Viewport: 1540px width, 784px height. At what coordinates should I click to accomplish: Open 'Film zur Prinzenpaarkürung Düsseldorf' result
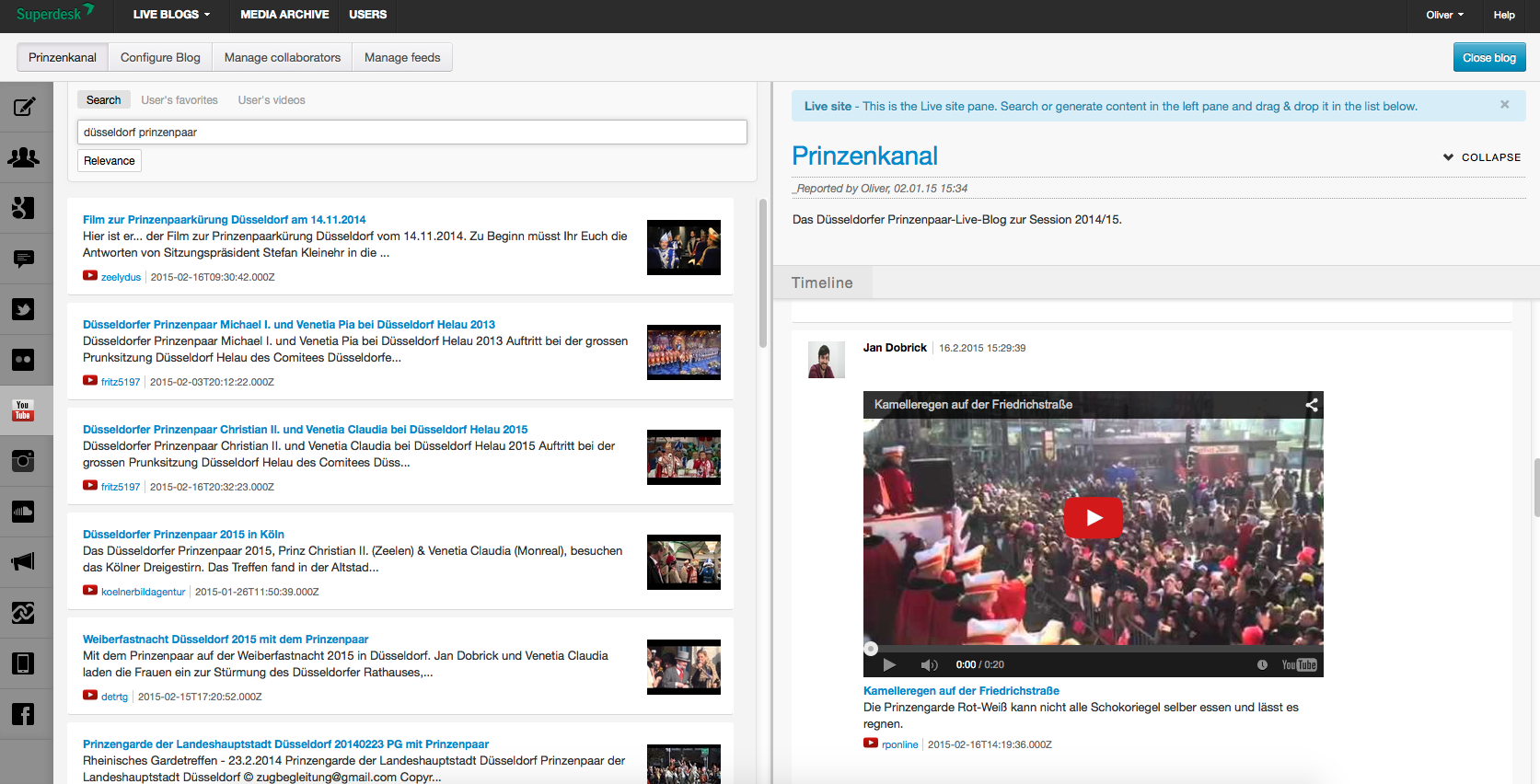(x=224, y=220)
